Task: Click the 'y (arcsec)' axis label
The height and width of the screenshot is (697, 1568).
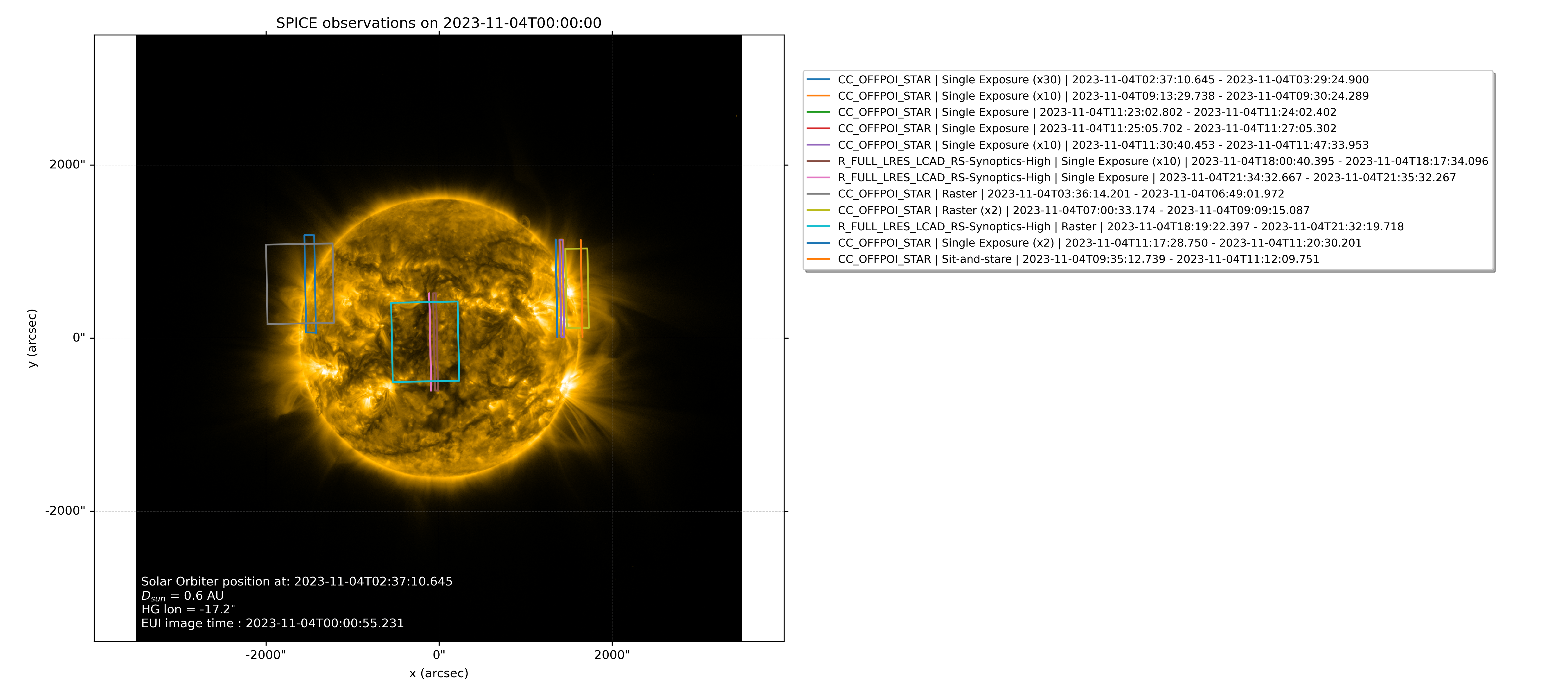Action: pos(32,338)
